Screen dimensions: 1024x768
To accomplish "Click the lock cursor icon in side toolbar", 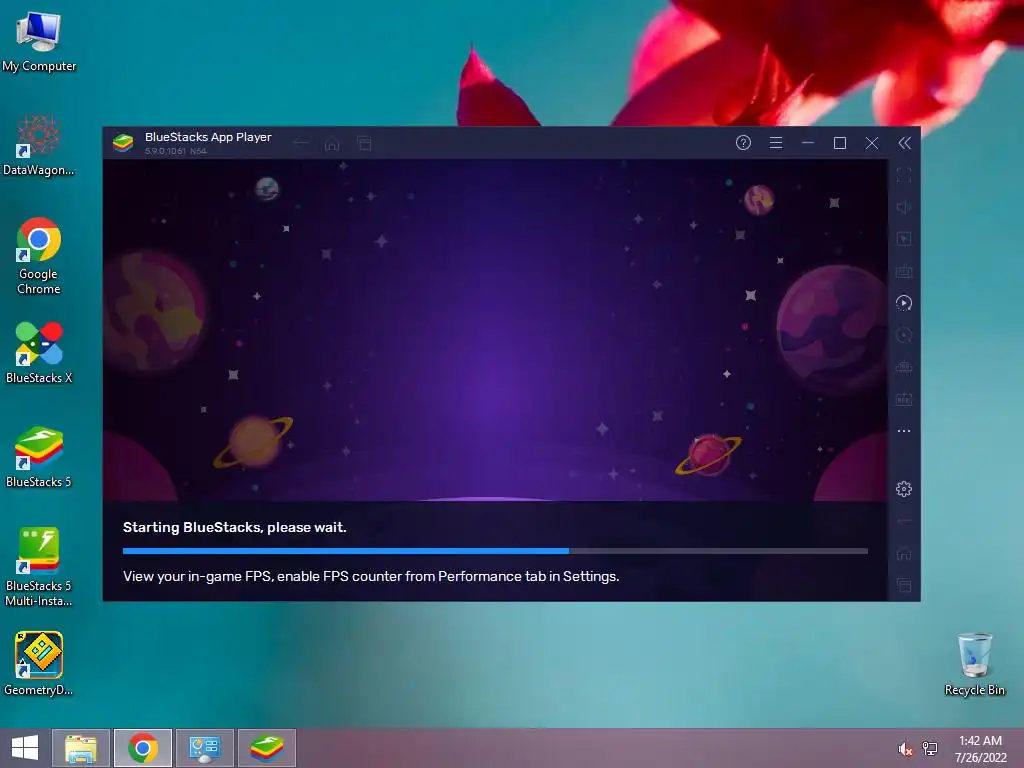I will pos(904,239).
